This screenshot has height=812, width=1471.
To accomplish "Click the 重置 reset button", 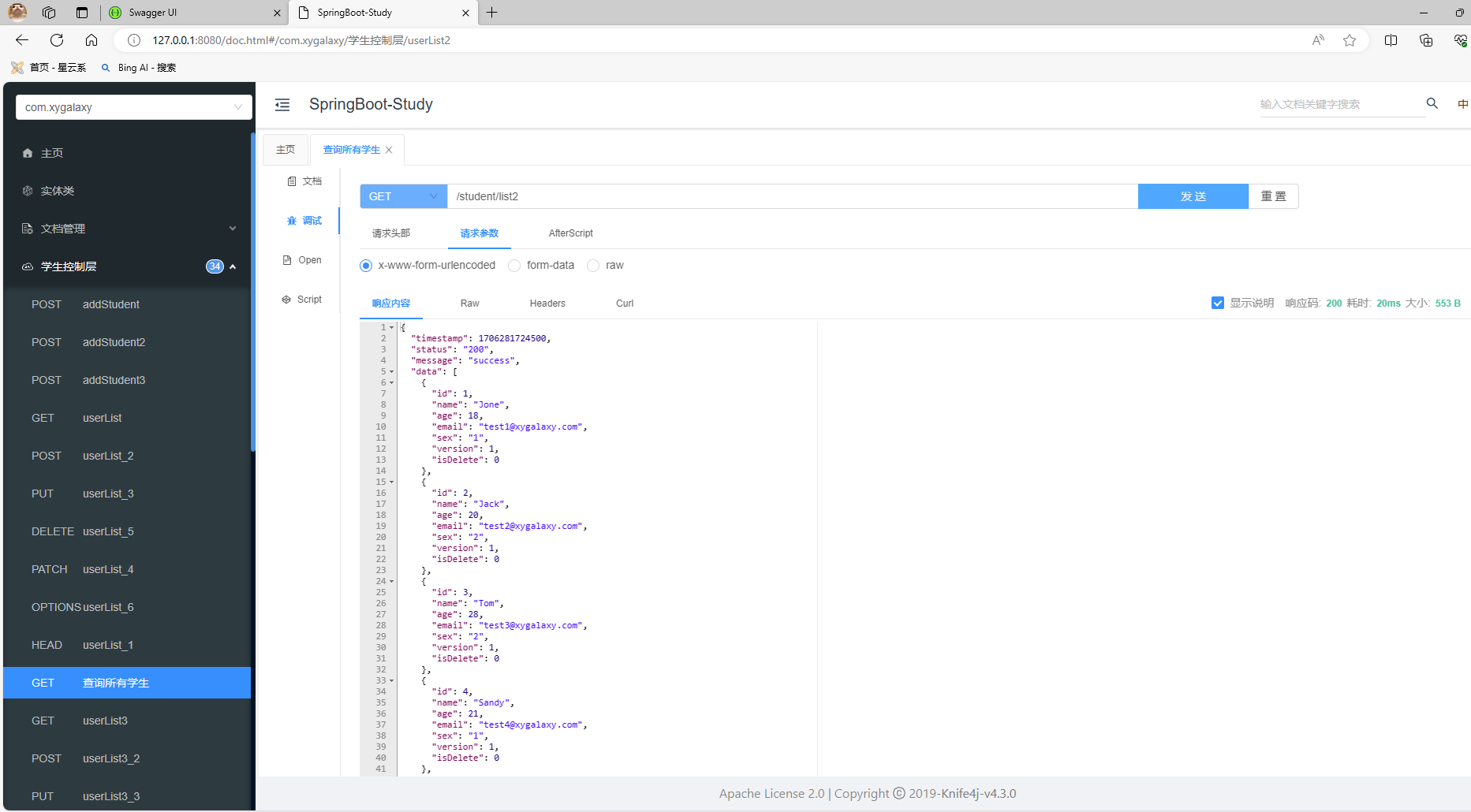I will click(1274, 196).
